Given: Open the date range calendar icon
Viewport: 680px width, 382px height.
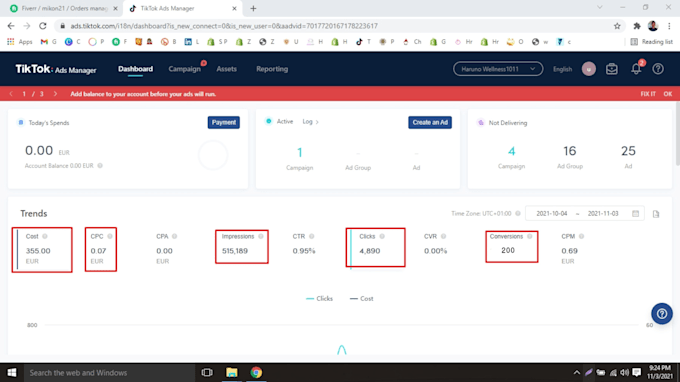Looking at the screenshot, I should pos(635,213).
